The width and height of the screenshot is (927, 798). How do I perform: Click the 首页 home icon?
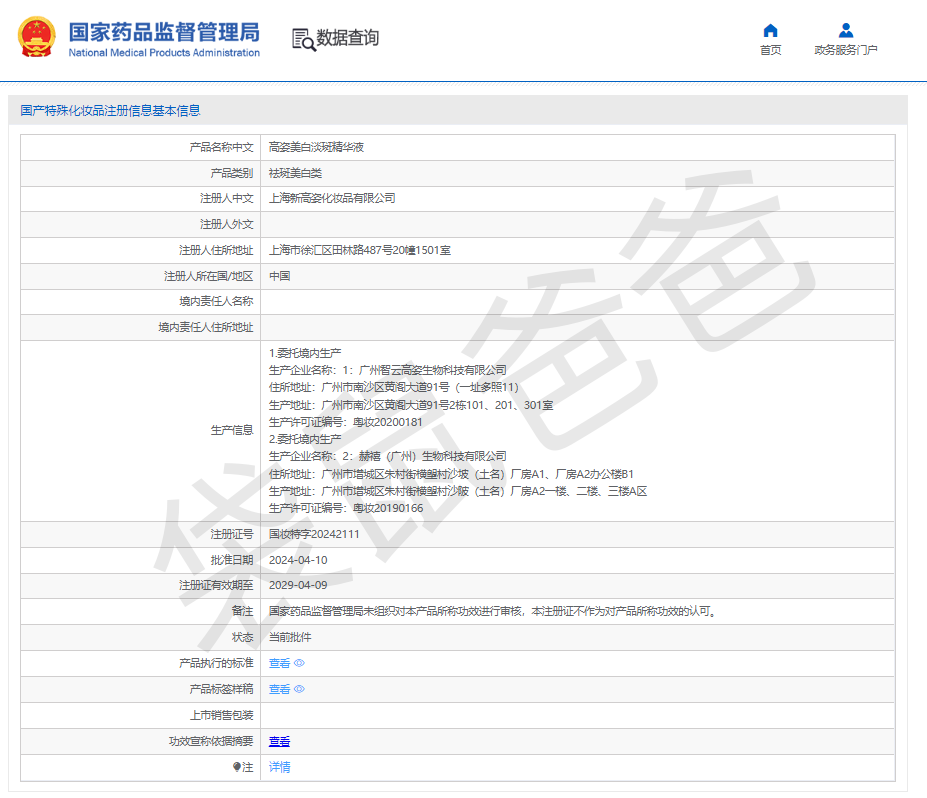(770, 30)
